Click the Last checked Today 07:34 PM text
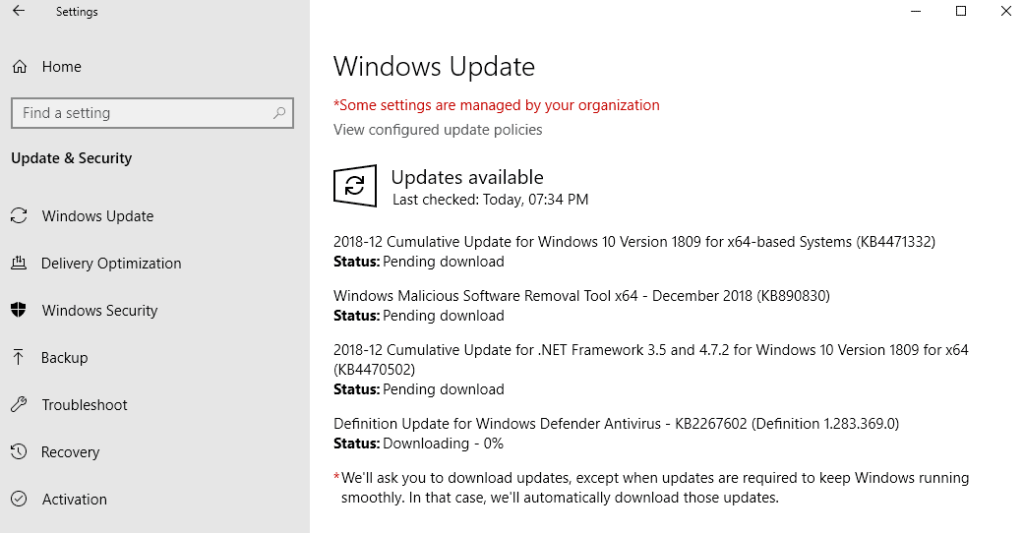The height and width of the screenshot is (533, 1024). click(x=490, y=199)
